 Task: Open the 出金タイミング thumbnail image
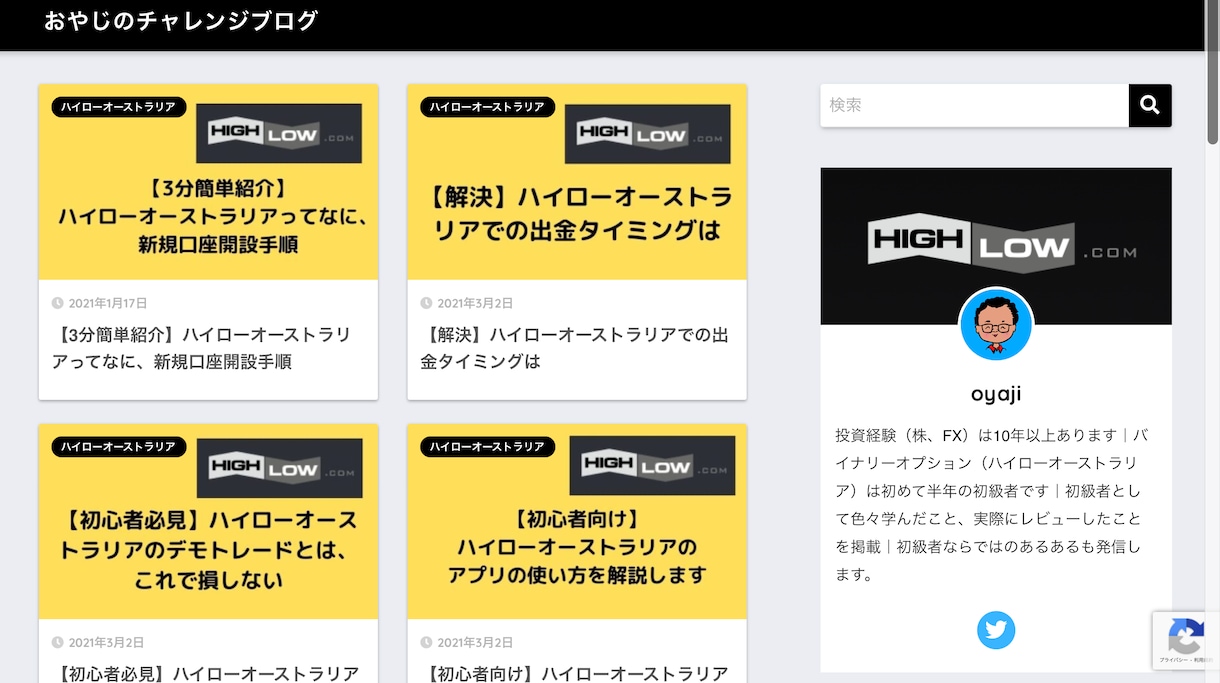577,182
